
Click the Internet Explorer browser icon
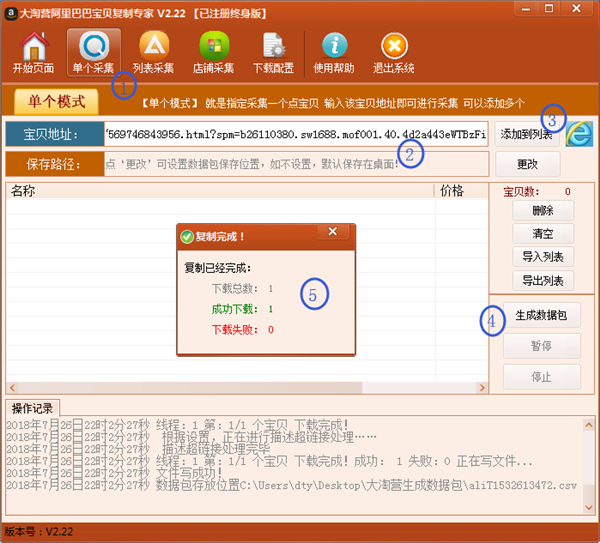579,135
